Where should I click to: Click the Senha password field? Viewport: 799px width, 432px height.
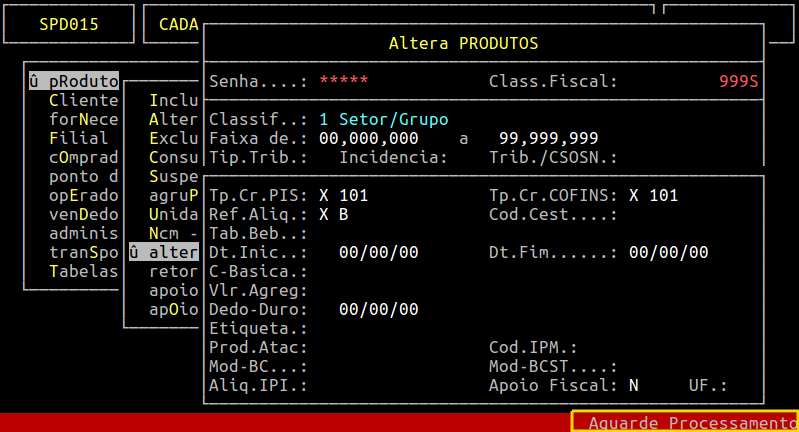[x=343, y=81]
